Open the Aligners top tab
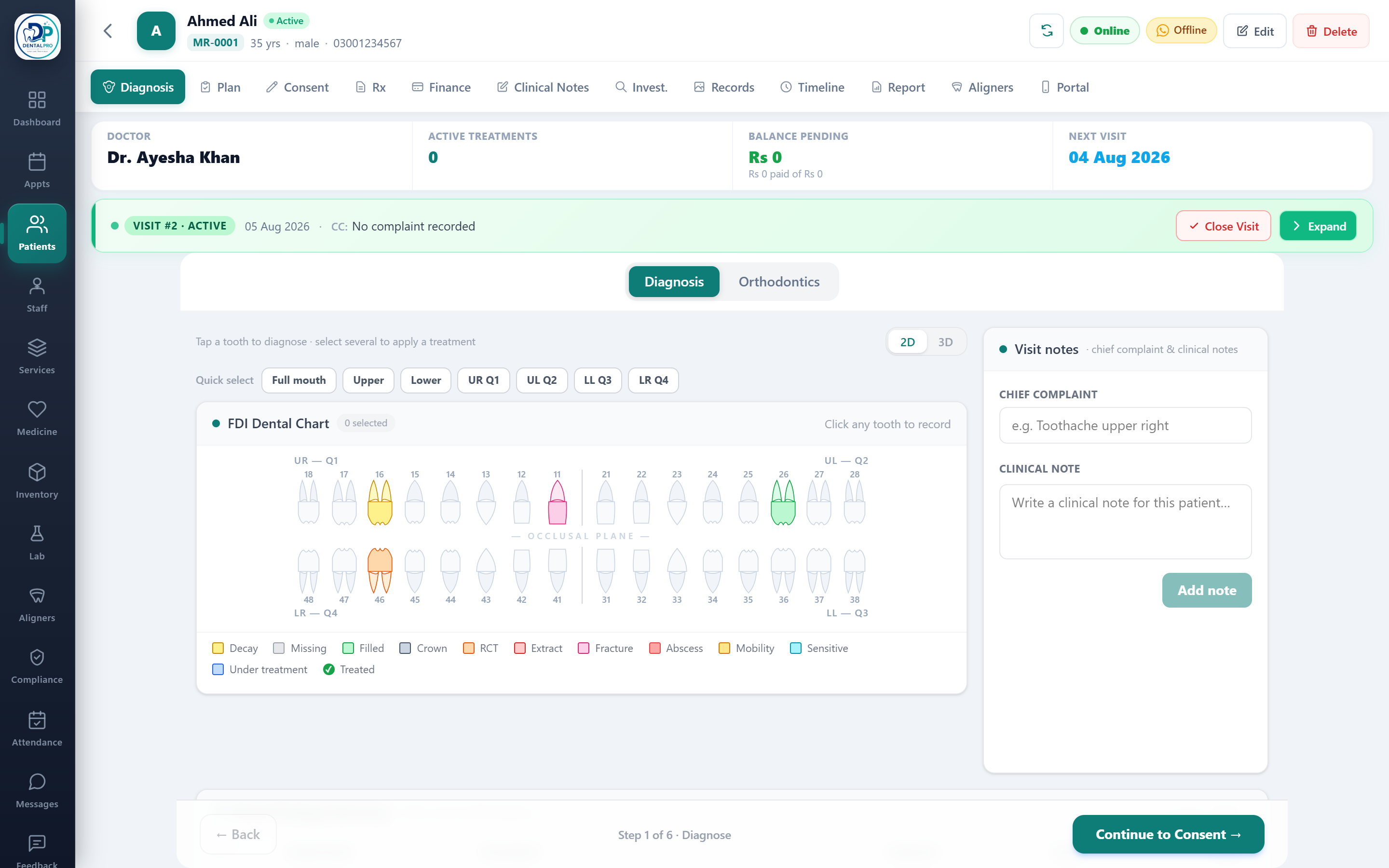The width and height of the screenshot is (1389, 868). (x=982, y=87)
